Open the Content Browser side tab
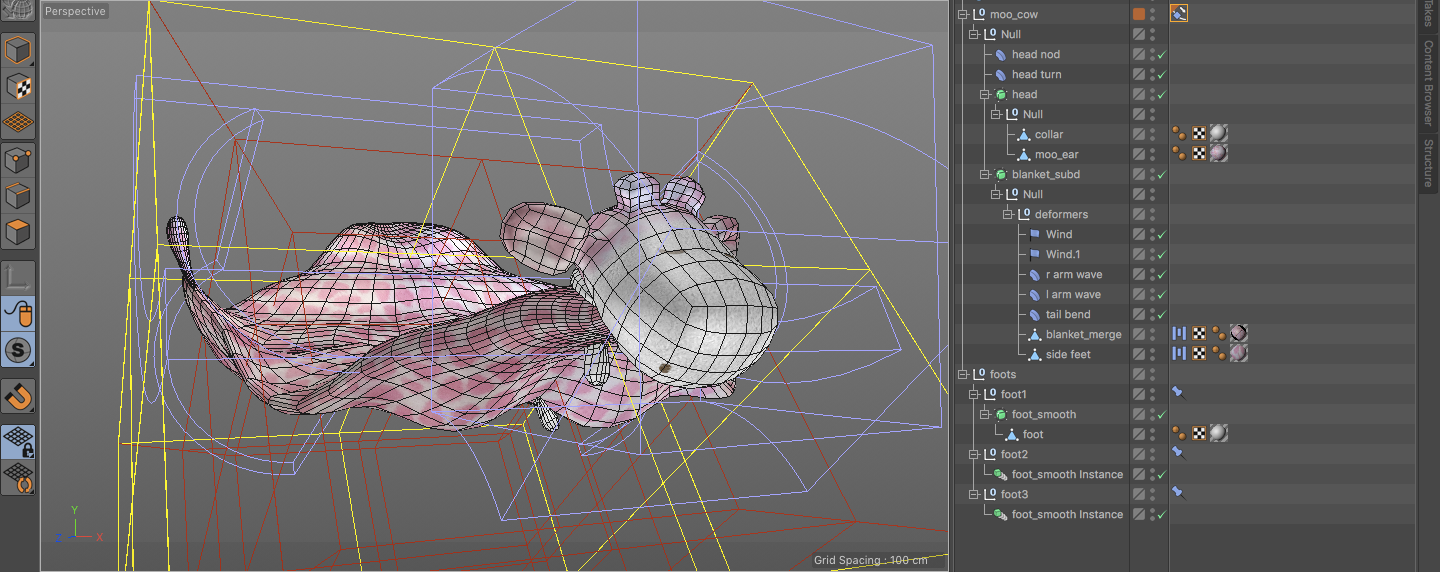 [x=1428, y=81]
